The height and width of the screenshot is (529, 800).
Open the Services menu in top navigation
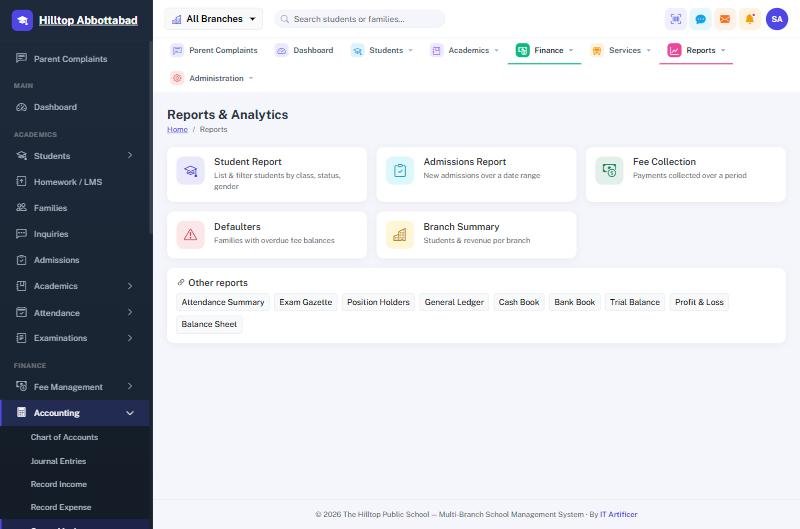click(620, 50)
